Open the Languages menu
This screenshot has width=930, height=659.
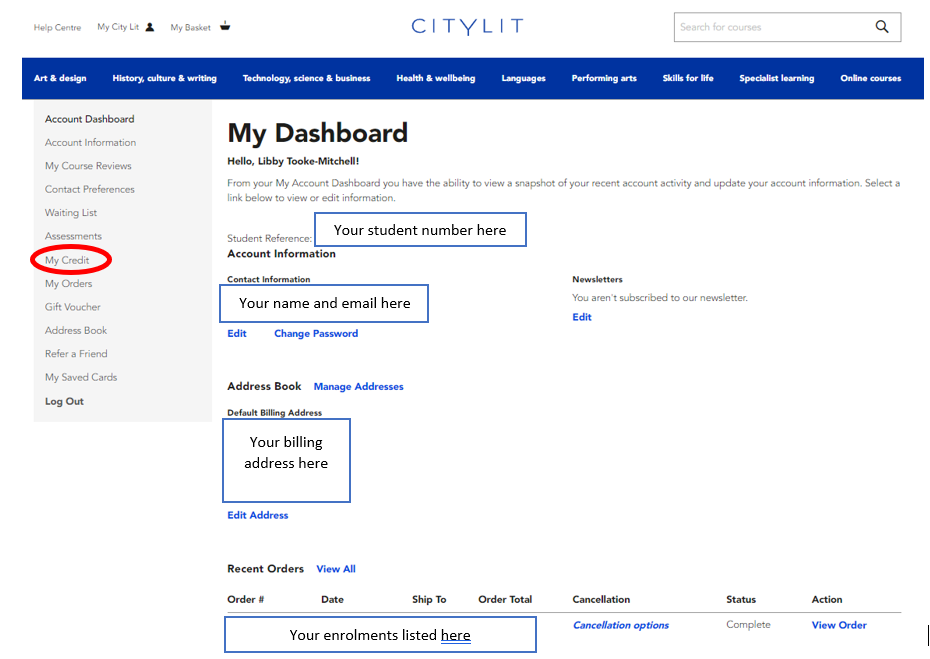523,78
